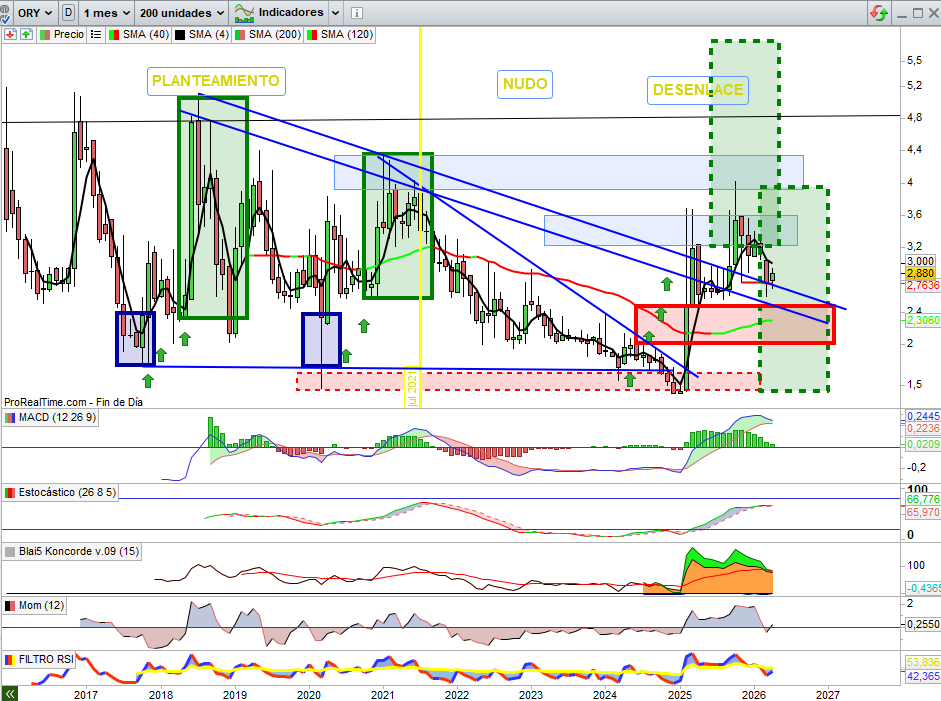Click the SMA (200) color swatch
This screenshot has height=701, width=941.
coord(240,35)
